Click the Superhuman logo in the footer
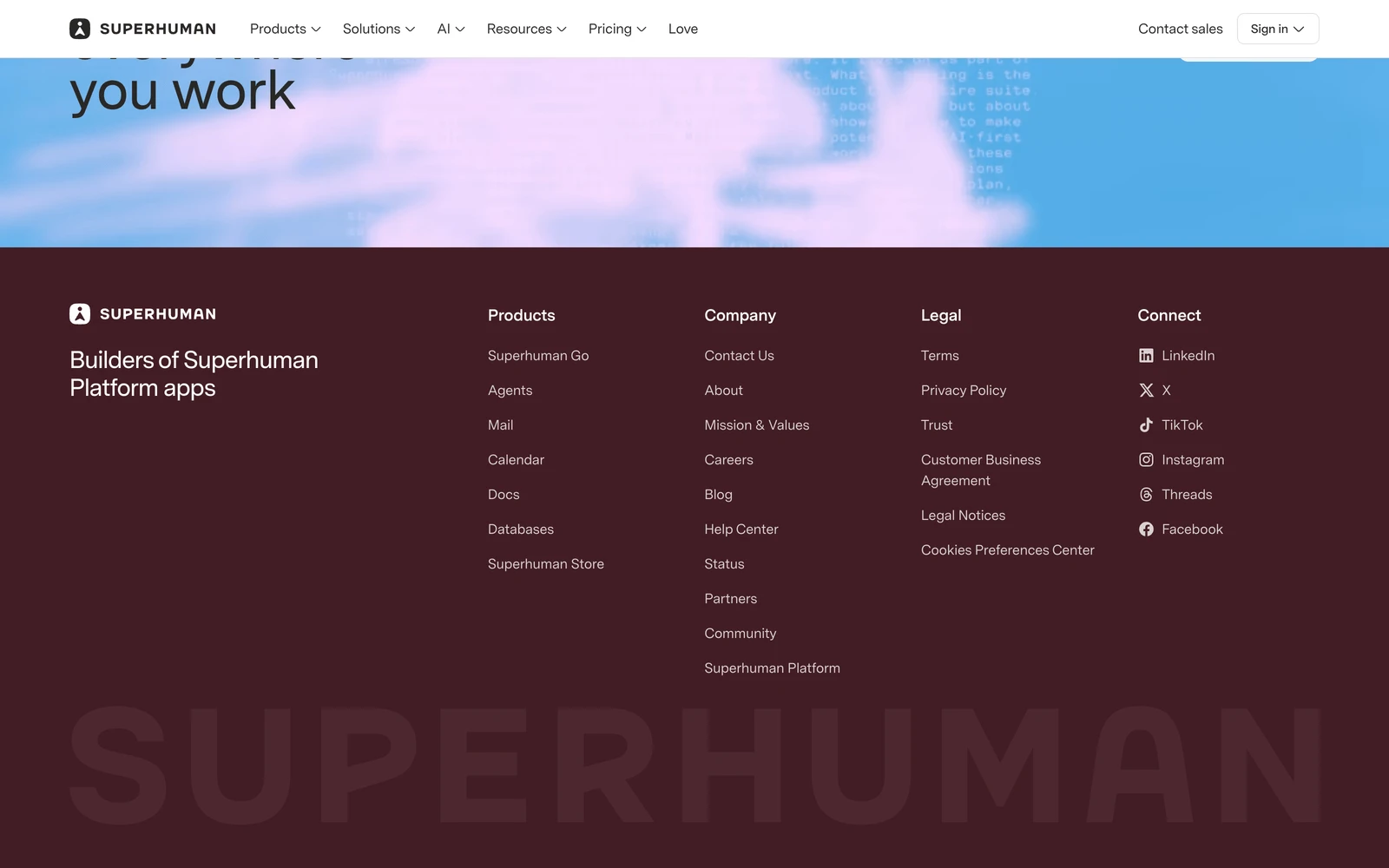This screenshot has width=1389, height=868. pyautogui.click(x=142, y=314)
